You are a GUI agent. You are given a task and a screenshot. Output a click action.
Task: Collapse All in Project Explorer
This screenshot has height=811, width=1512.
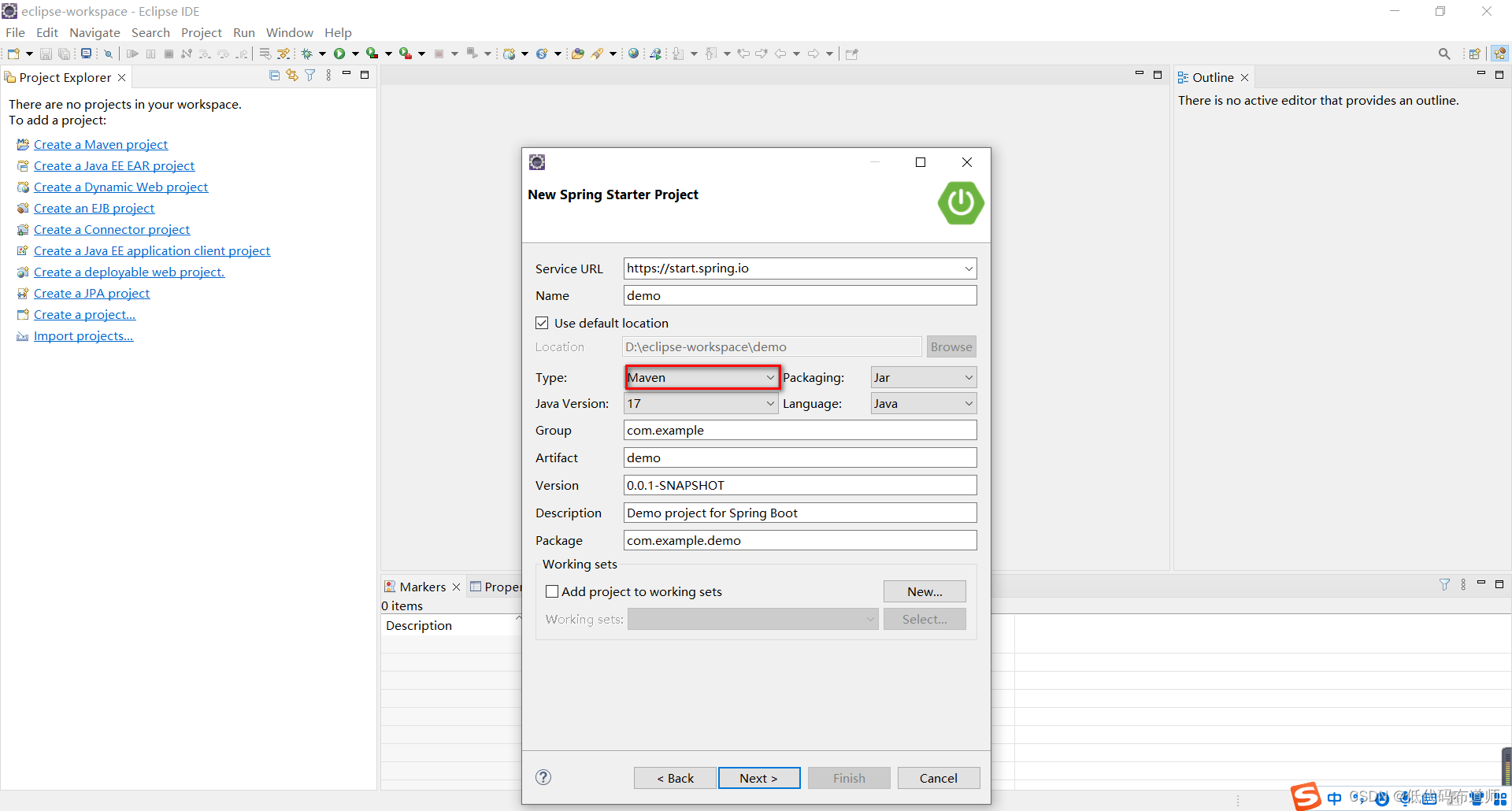(274, 76)
